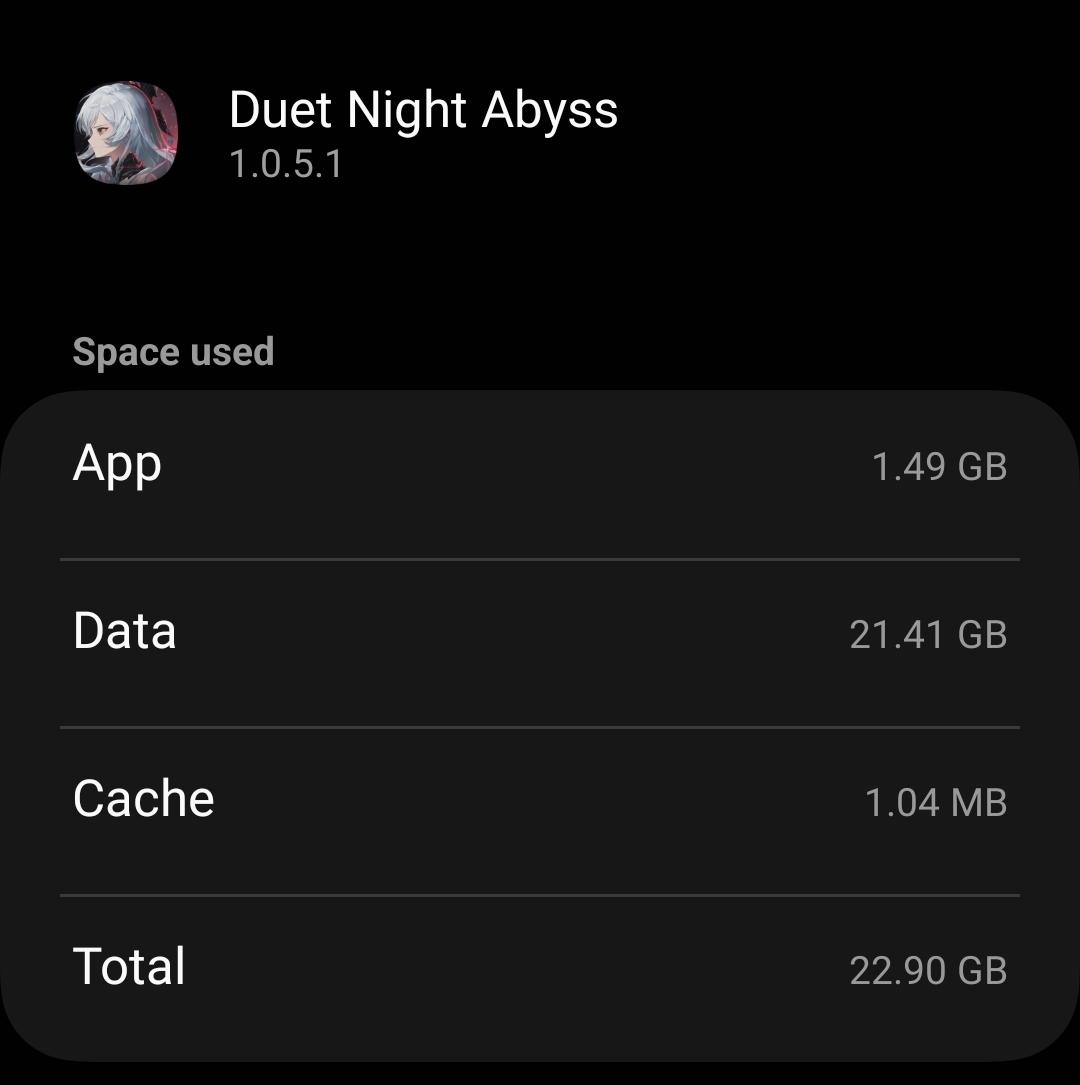The height and width of the screenshot is (1085, 1080).
Task: Tap the App label text
Action: pos(117,464)
